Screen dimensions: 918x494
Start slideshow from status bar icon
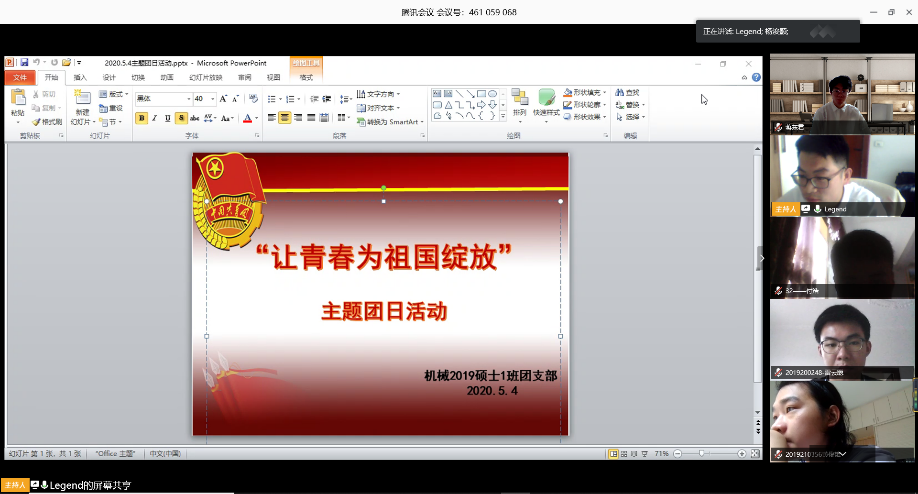645,454
